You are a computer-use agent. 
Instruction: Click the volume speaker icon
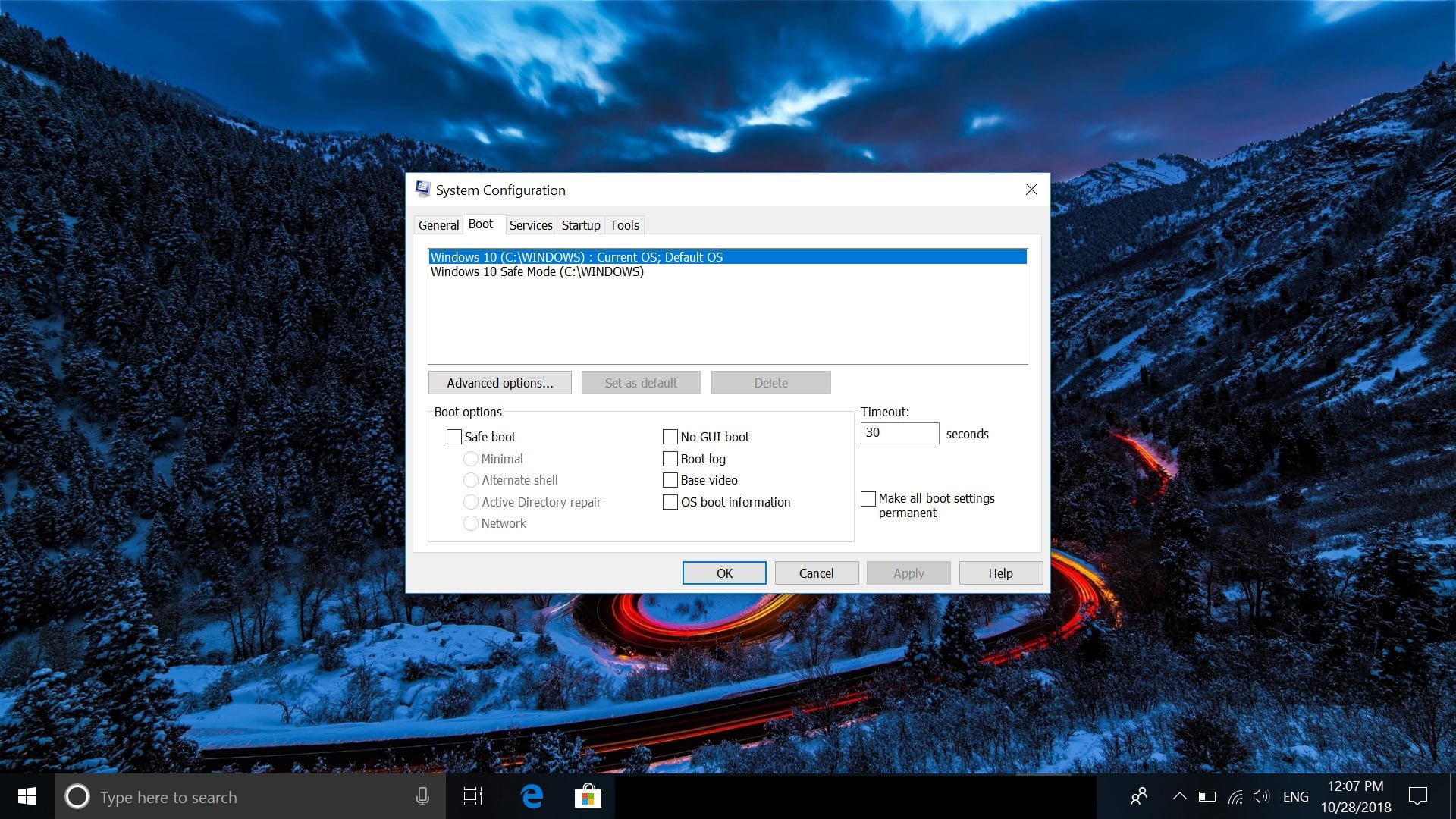[x=1260, y=796]
